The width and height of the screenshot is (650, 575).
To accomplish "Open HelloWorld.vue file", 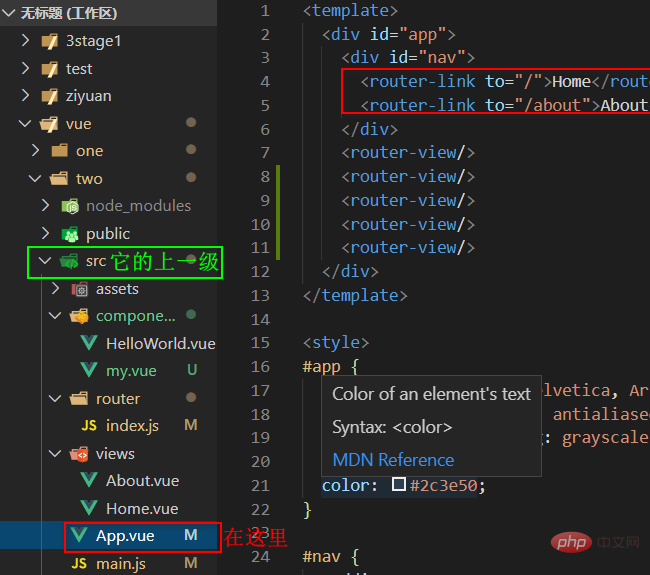I will point(161,344).
